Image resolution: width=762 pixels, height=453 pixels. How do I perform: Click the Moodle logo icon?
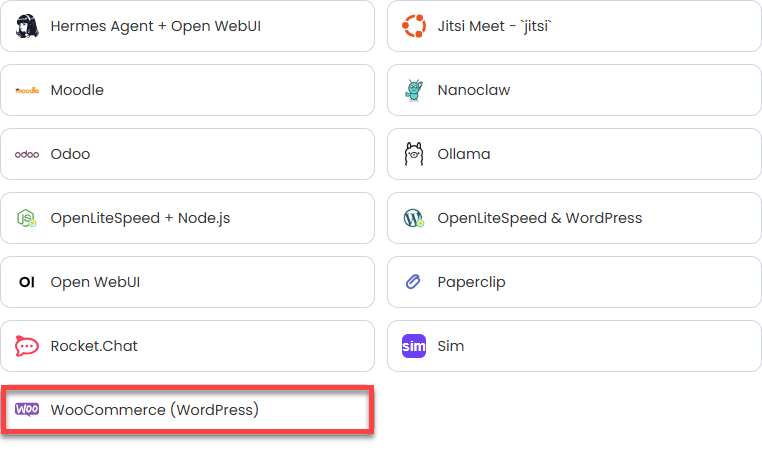[x=27, y=90]
